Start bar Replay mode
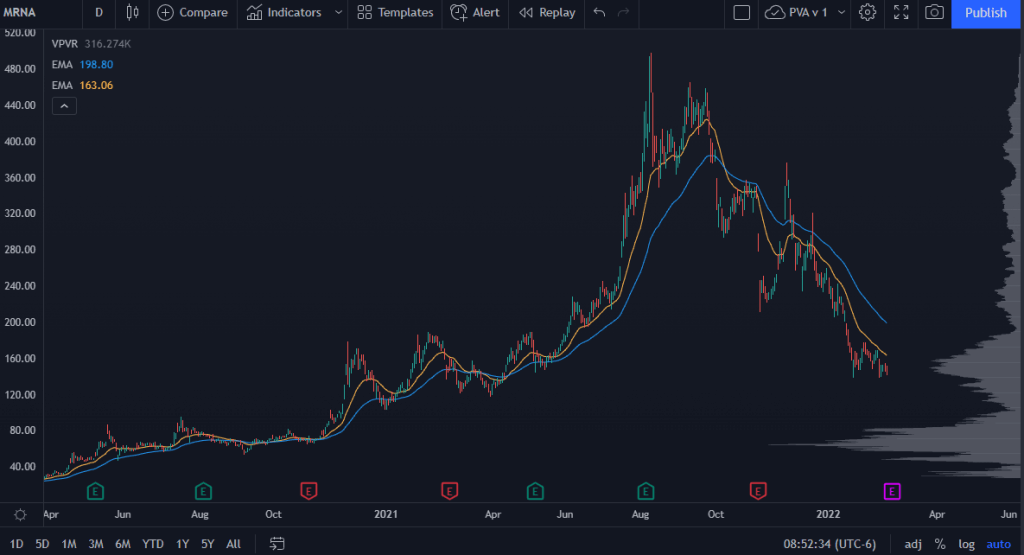Screen dimensions: 1024x555 click(x=547, y=12)
